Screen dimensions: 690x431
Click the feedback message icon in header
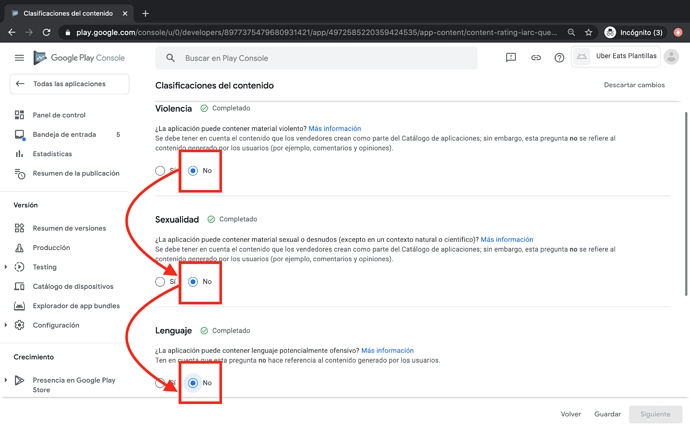(x=511, y=58)
